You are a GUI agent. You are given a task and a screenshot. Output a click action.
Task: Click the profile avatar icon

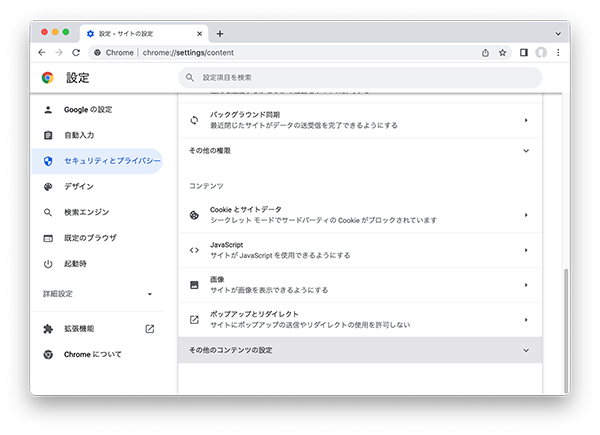click(541, 52)
